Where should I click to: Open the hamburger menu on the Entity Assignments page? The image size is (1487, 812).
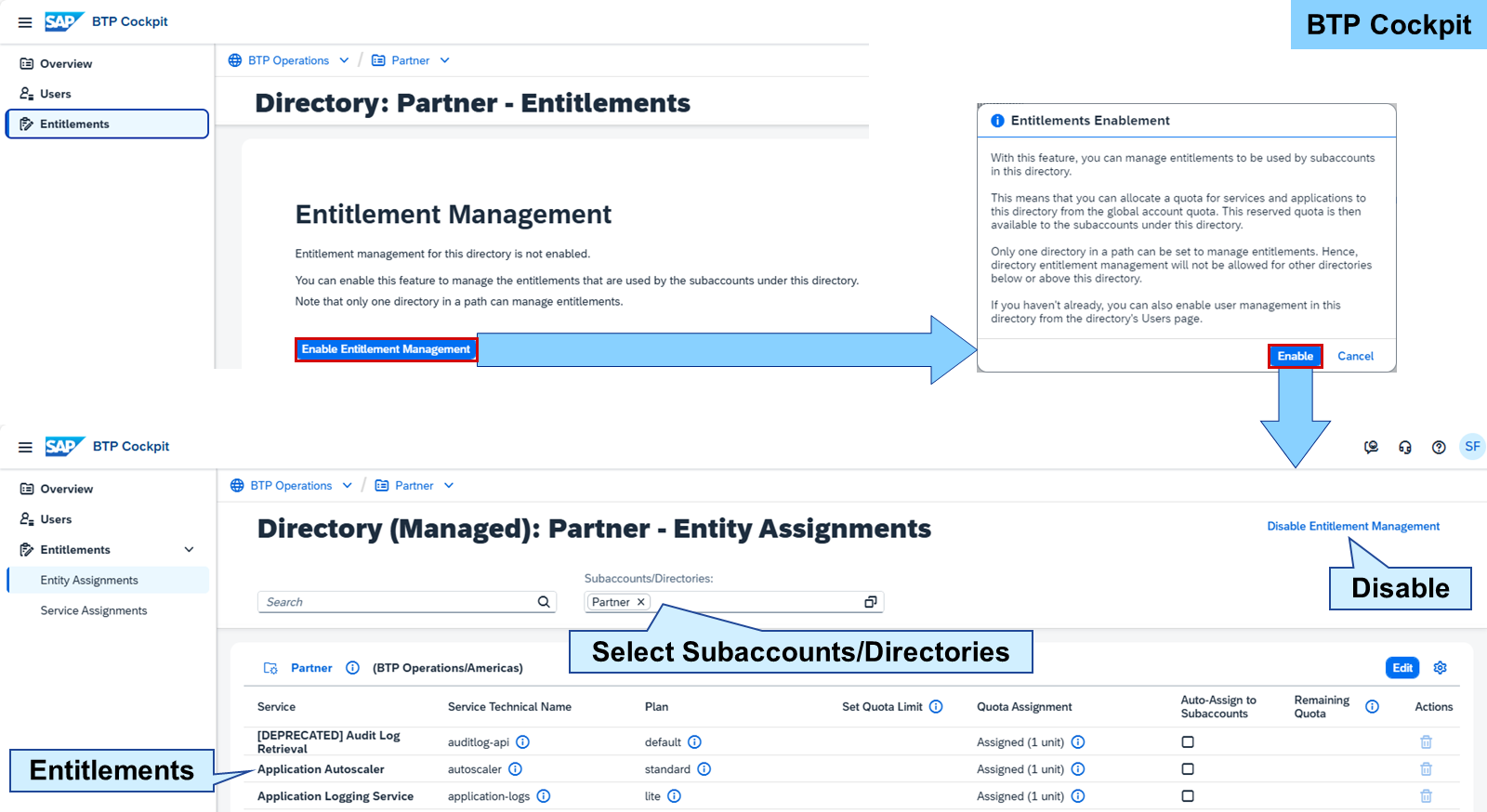pyautogui.click(x=25, y=447)
